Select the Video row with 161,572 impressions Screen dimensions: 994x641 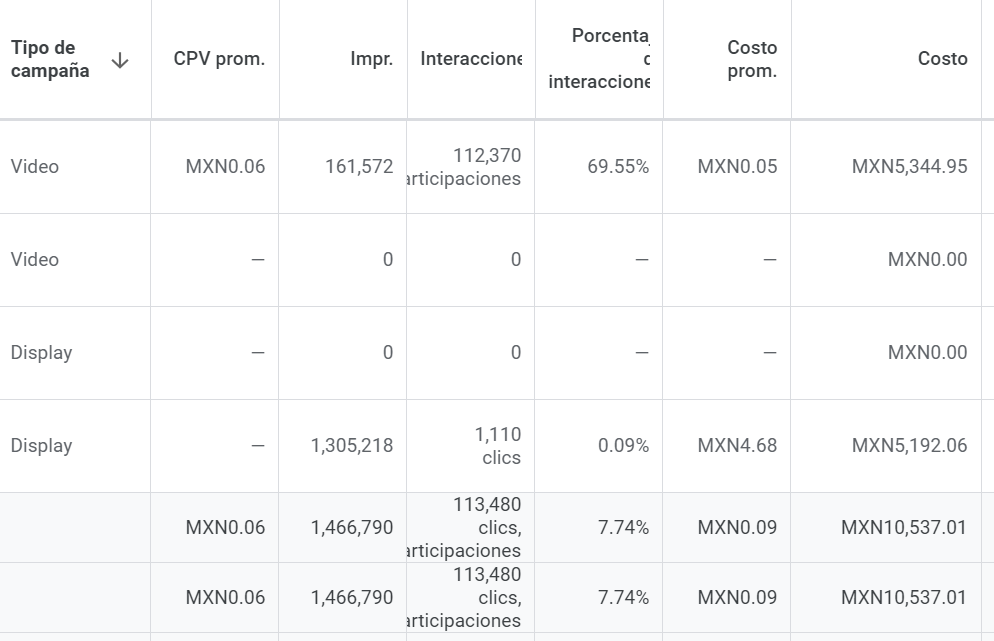(35, 167)
